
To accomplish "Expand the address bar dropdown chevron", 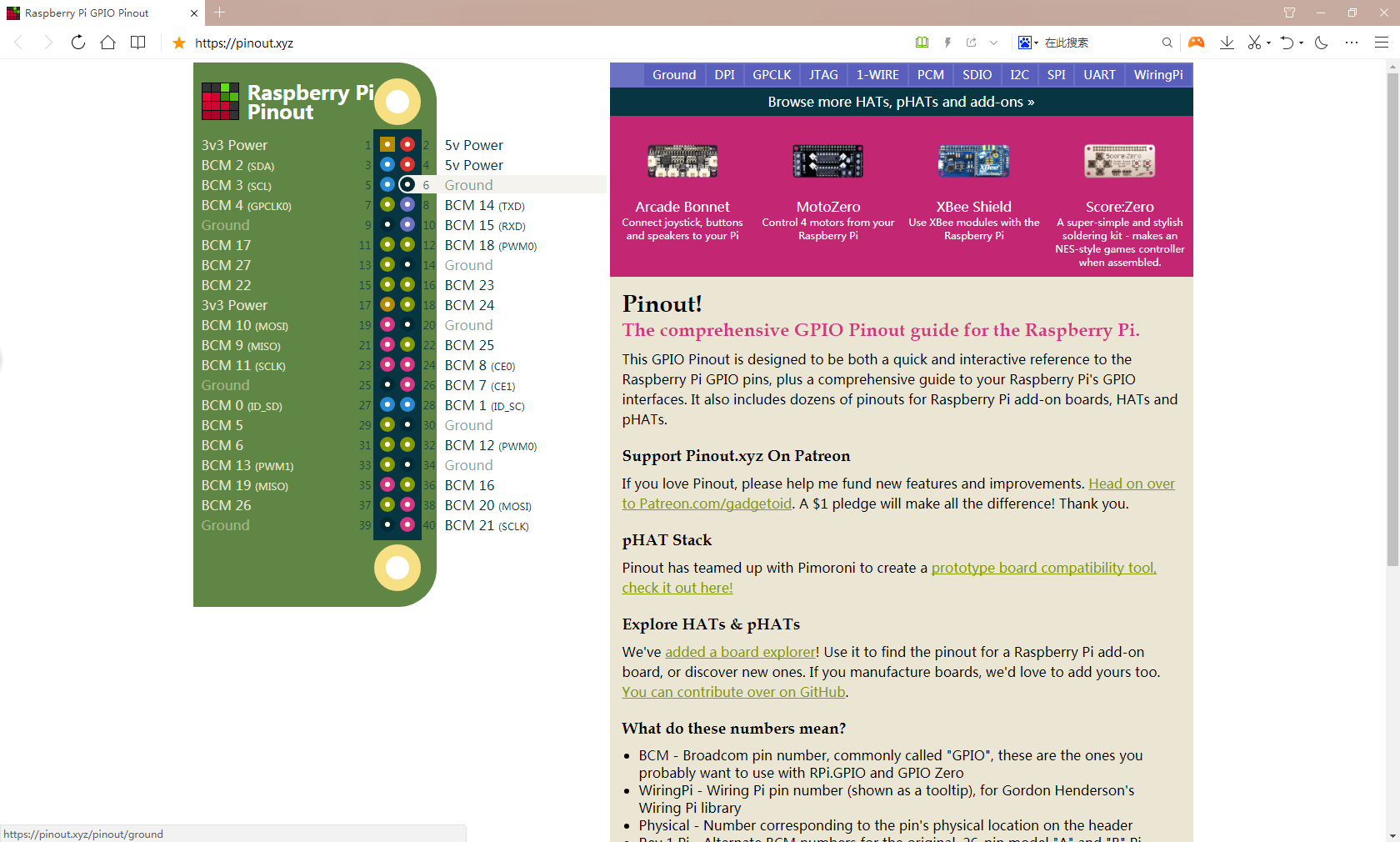I will [x=993, y=43].
